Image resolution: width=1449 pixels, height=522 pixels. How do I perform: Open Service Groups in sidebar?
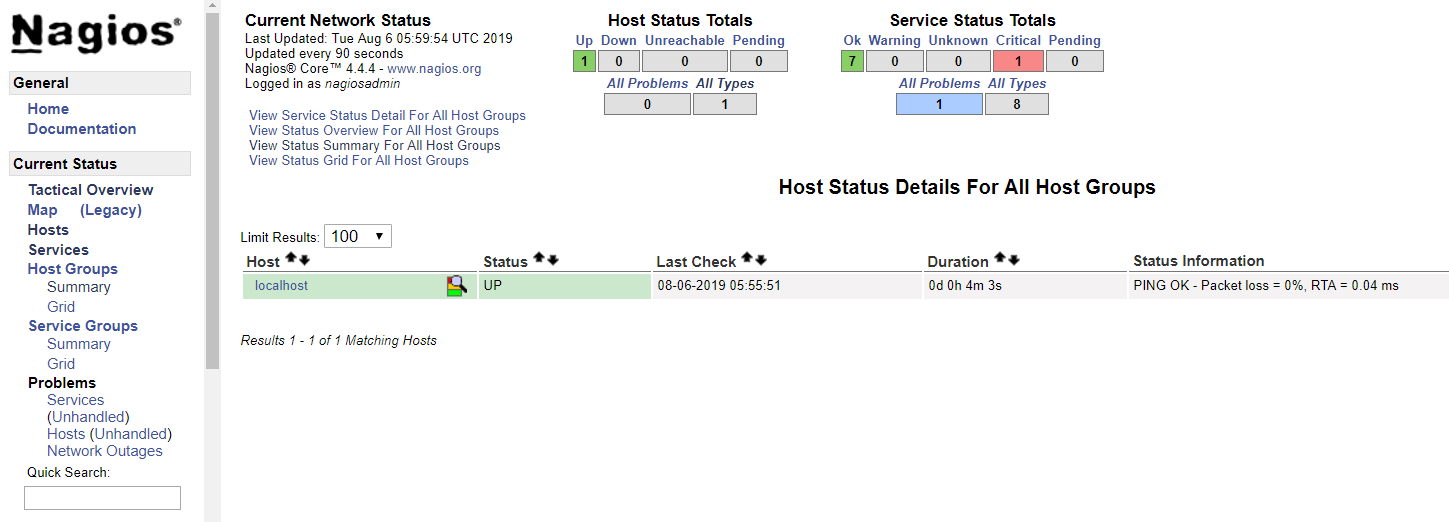pos(83,326)
